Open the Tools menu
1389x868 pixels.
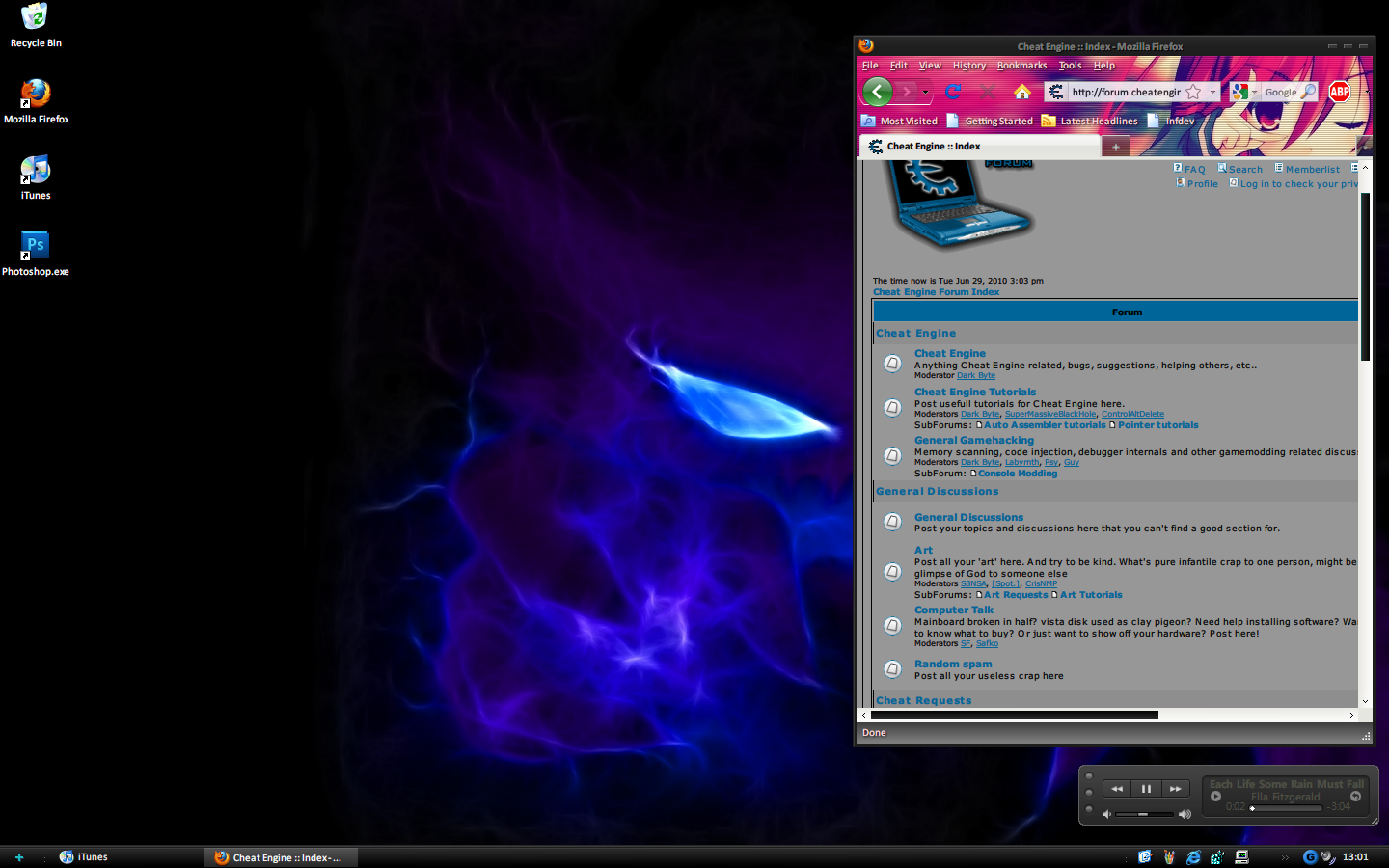click(1070, 66)
